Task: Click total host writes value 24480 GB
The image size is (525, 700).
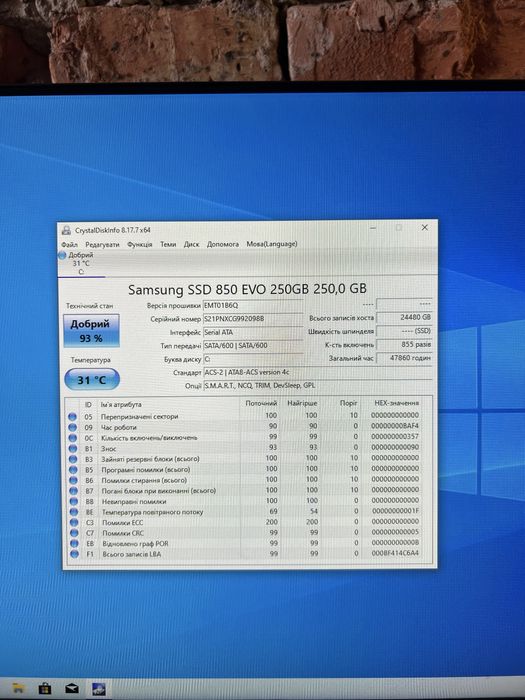Action: pyautogui.click(x=404, y=317)
